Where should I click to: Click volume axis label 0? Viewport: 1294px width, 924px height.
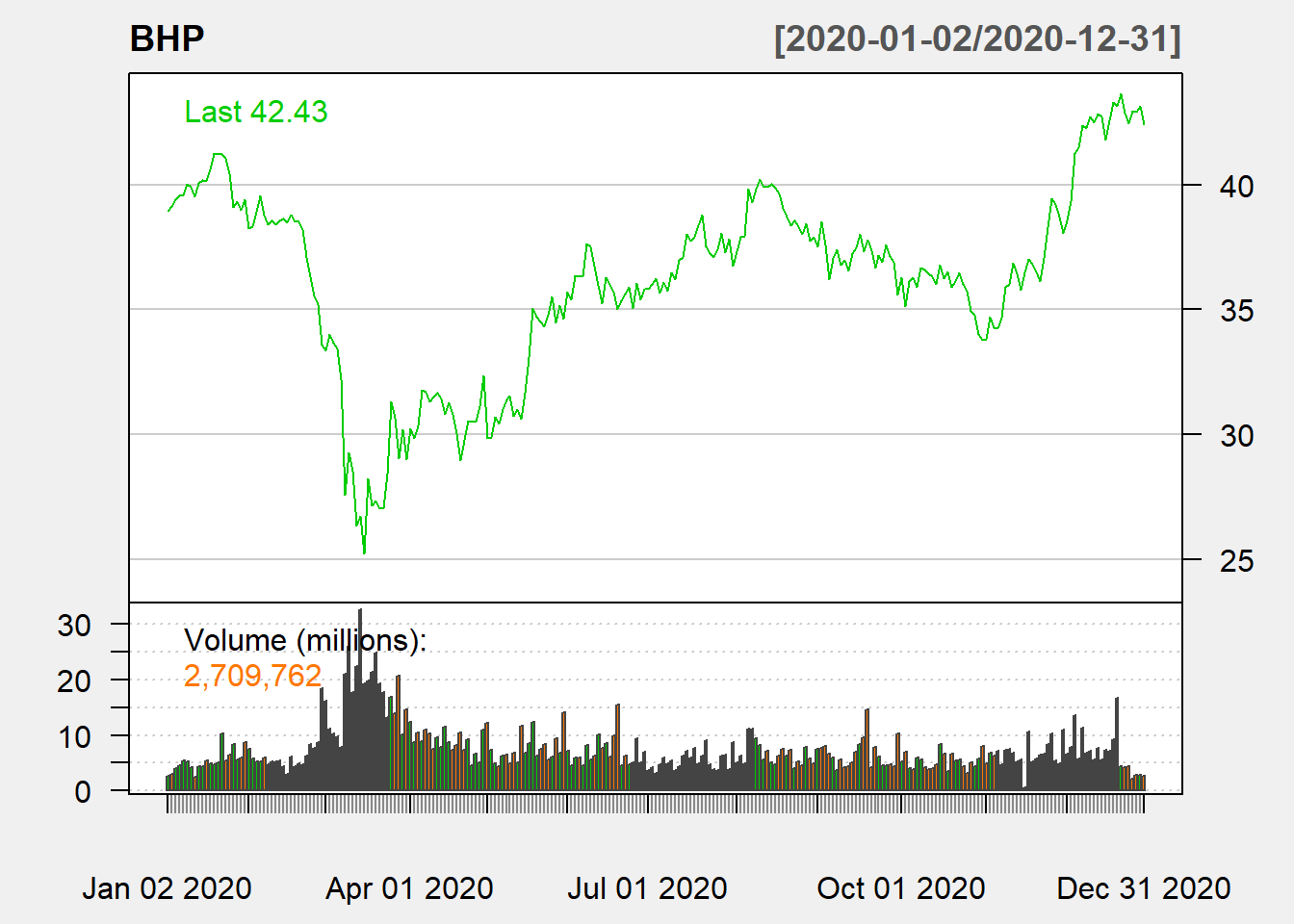tap(83, 792)
